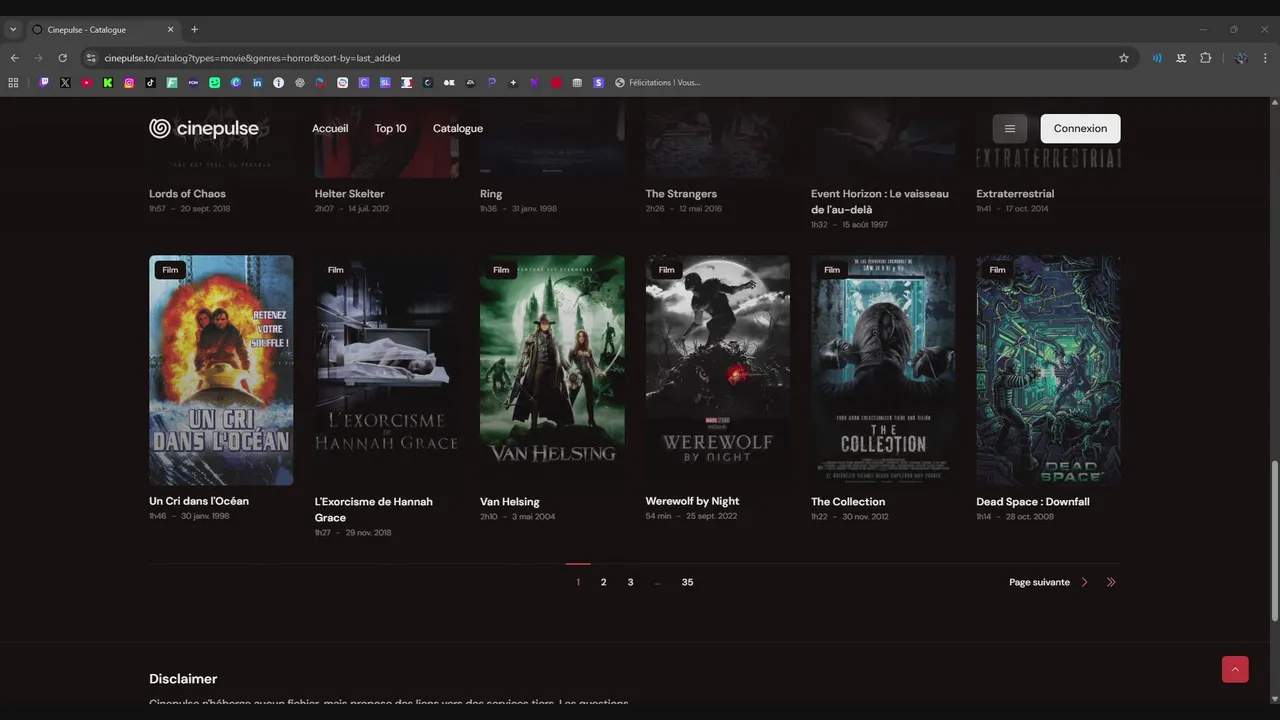Viewport: 1280px width, 720px height.
Task: Click the Extraterrestrial title
Action: 1015,194
